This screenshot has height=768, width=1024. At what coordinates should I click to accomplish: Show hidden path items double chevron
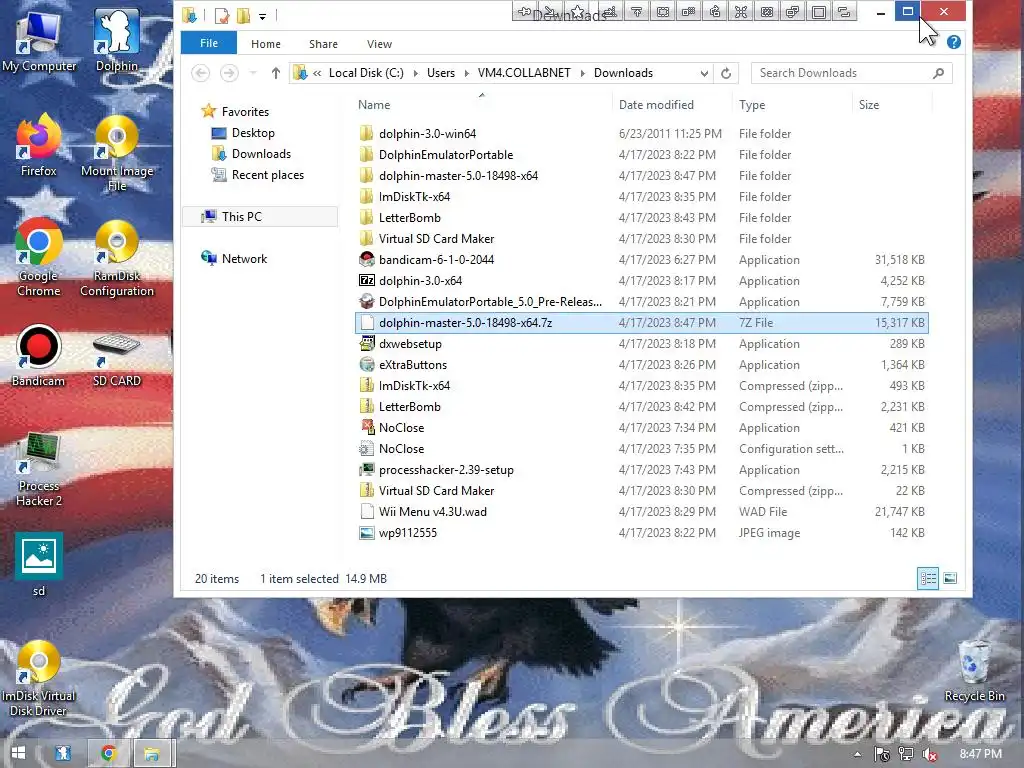[x=317, y=73]
